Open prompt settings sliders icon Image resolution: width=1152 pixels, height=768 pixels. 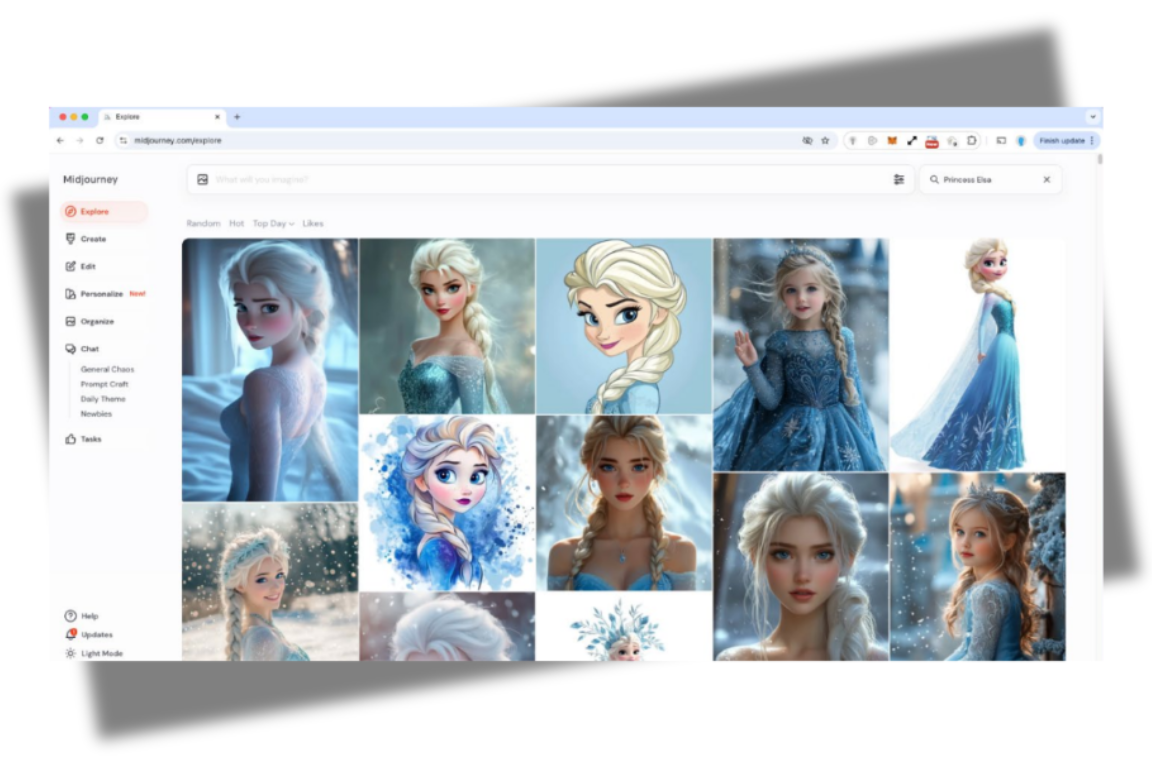899,179
